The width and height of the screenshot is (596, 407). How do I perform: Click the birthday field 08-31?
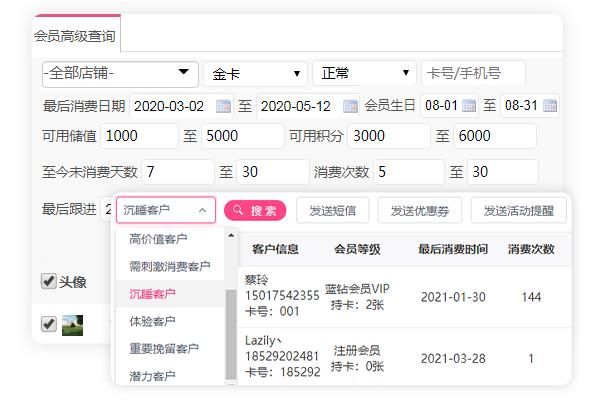coord(530,105)
